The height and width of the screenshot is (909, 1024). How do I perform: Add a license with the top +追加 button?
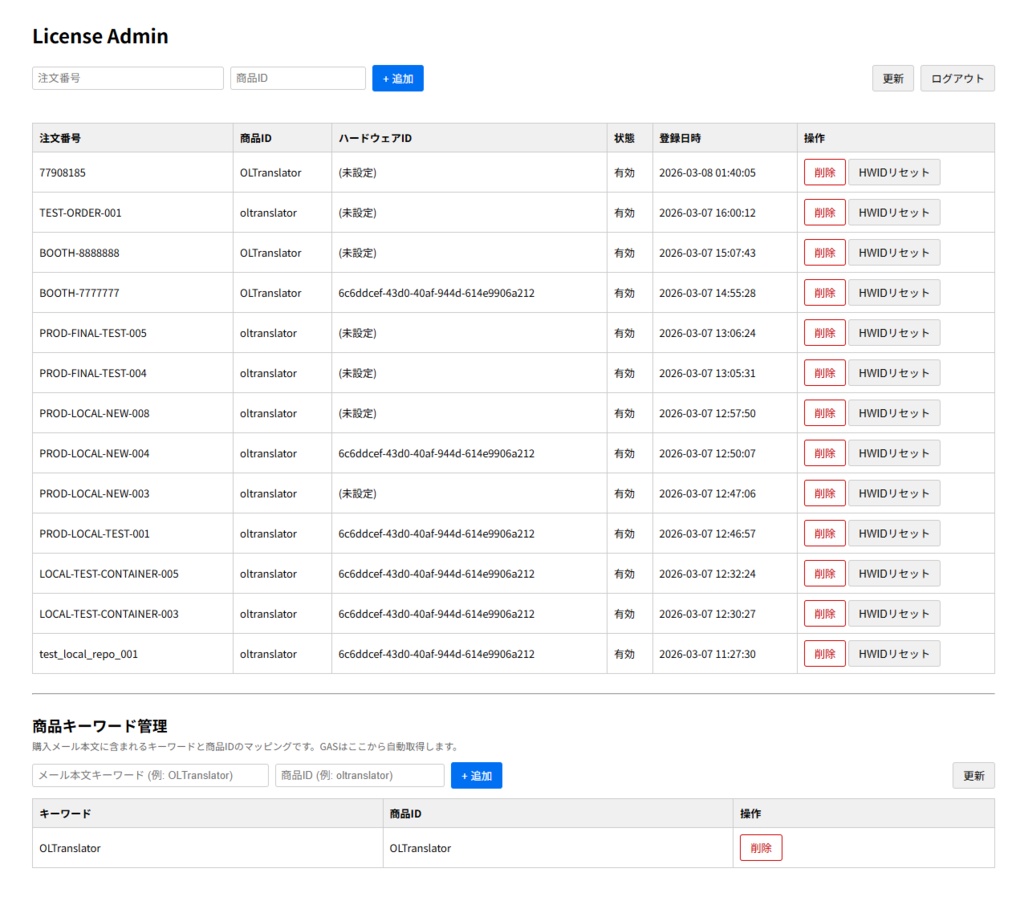coord(398,78)
